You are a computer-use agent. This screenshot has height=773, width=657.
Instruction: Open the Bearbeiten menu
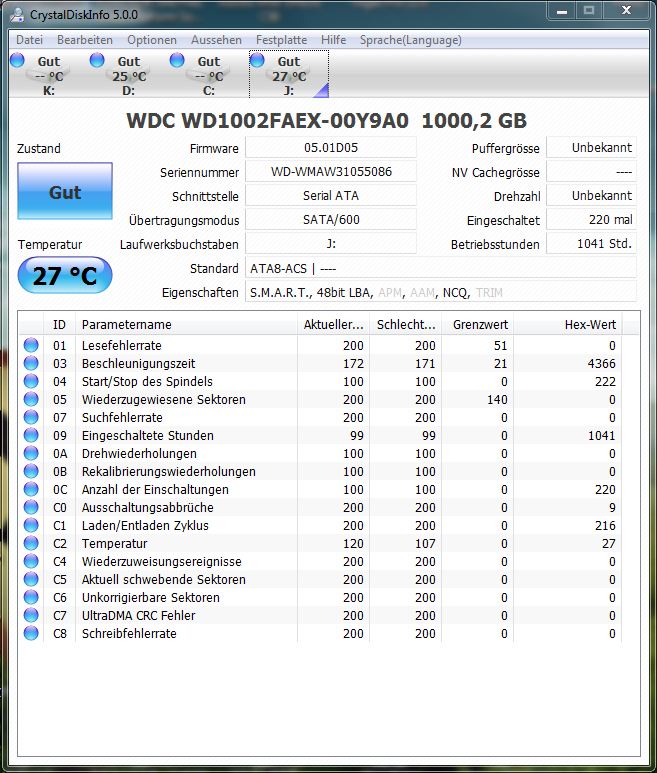[85, 40]
